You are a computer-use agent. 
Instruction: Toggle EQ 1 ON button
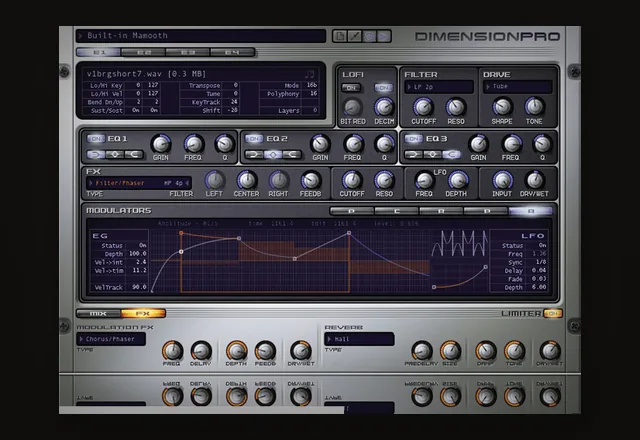coord(96,139)
